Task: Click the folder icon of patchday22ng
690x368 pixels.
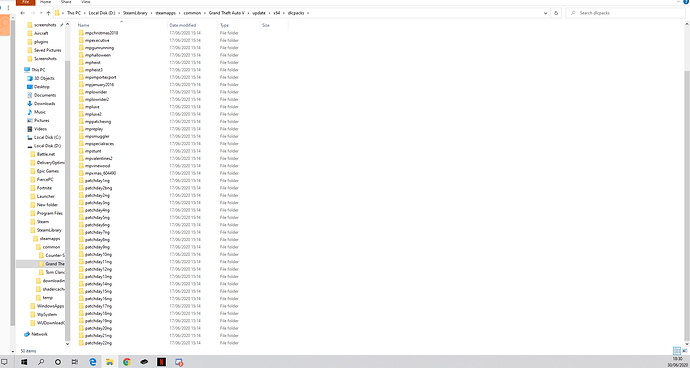Action: [x=81, y=343]
